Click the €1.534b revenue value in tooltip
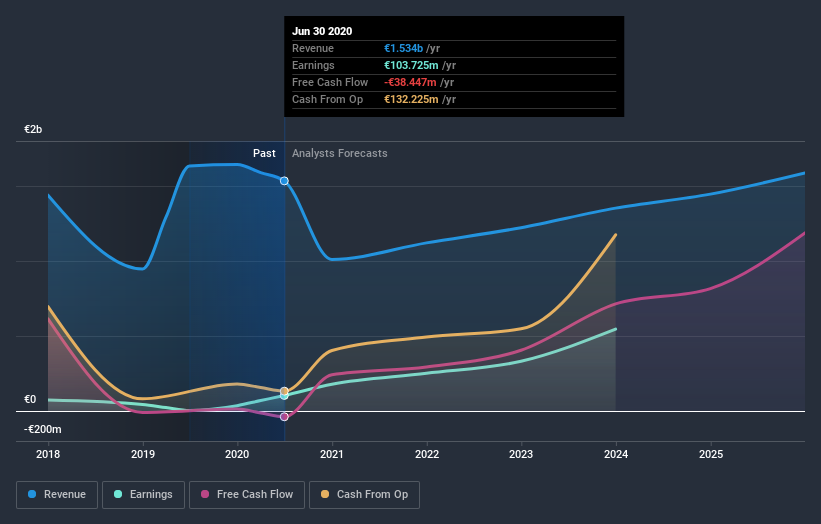Viewport: 821px width, 524px height. (403, 48)
